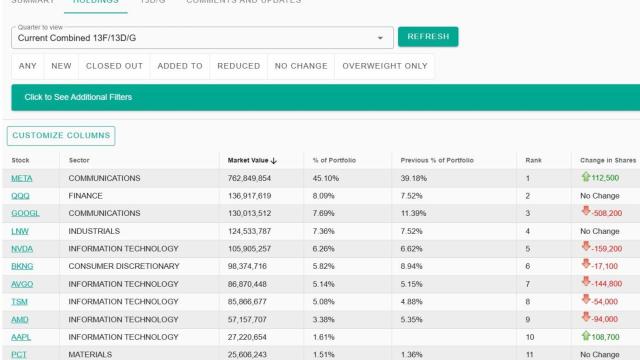The height and width of the screenshot is (360, 640).
Task: Open the COMMENTS AND UPDATES tab
Action: click(x=244, y=2)
